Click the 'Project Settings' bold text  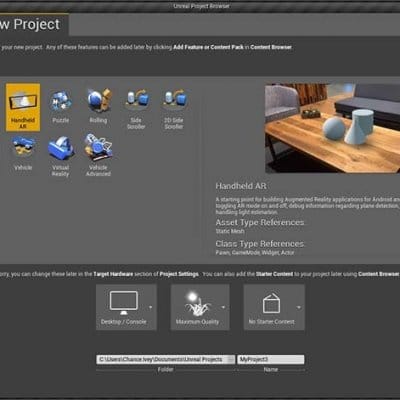point(179,274)
